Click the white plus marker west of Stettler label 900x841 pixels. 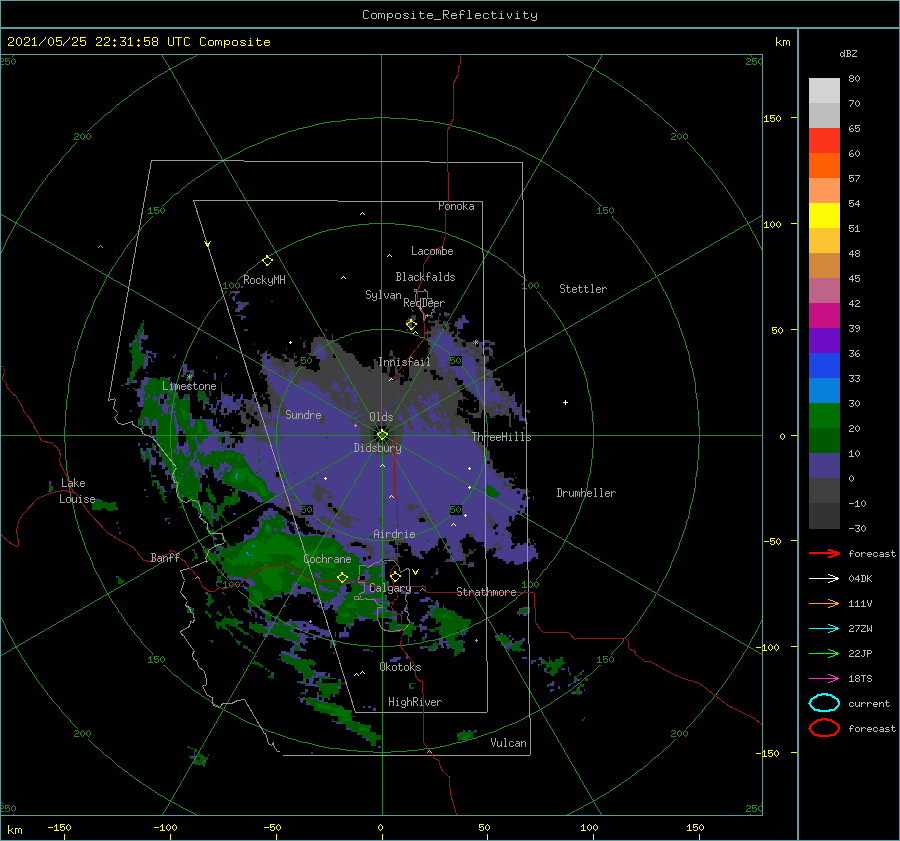pos(565,402)
